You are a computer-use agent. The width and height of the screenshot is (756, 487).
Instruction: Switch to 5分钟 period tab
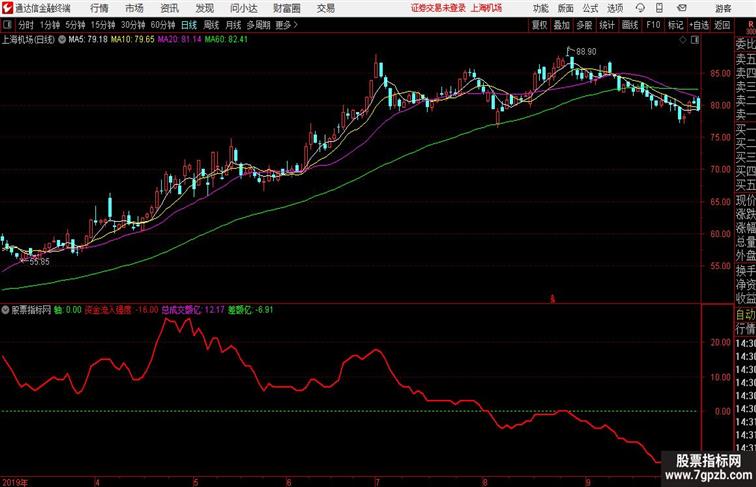tap(75, 25)
